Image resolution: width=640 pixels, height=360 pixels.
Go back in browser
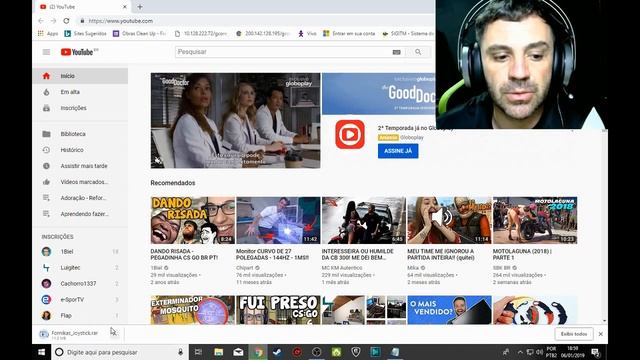[41, 21]
